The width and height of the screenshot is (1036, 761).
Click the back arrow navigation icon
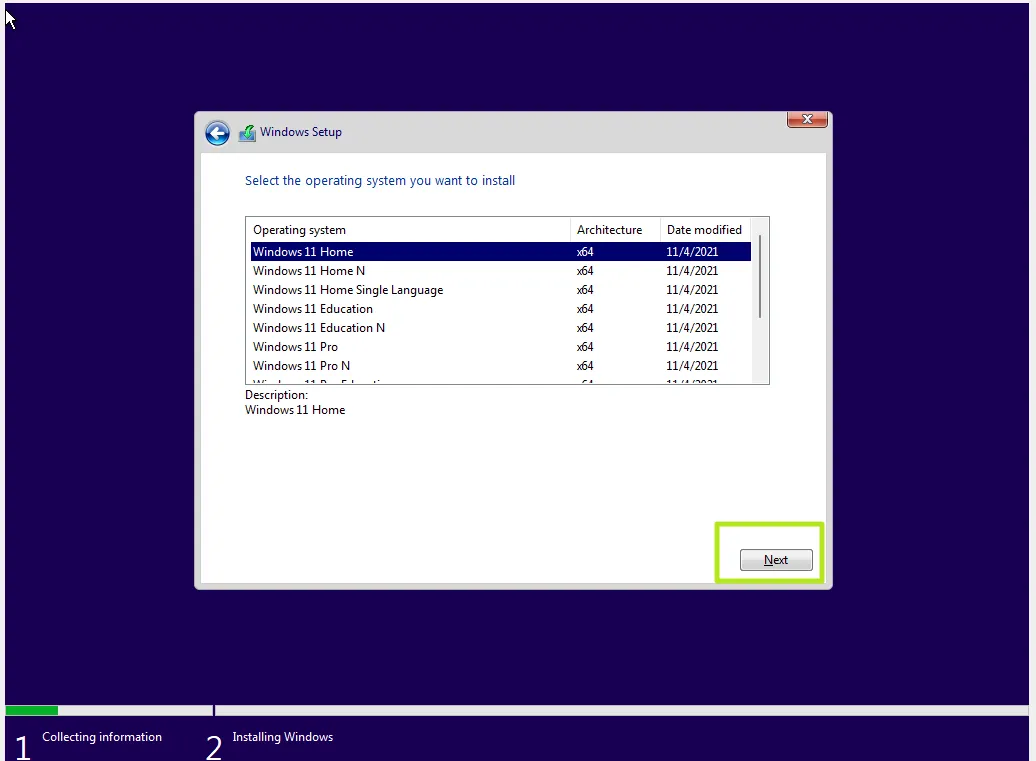217,132
